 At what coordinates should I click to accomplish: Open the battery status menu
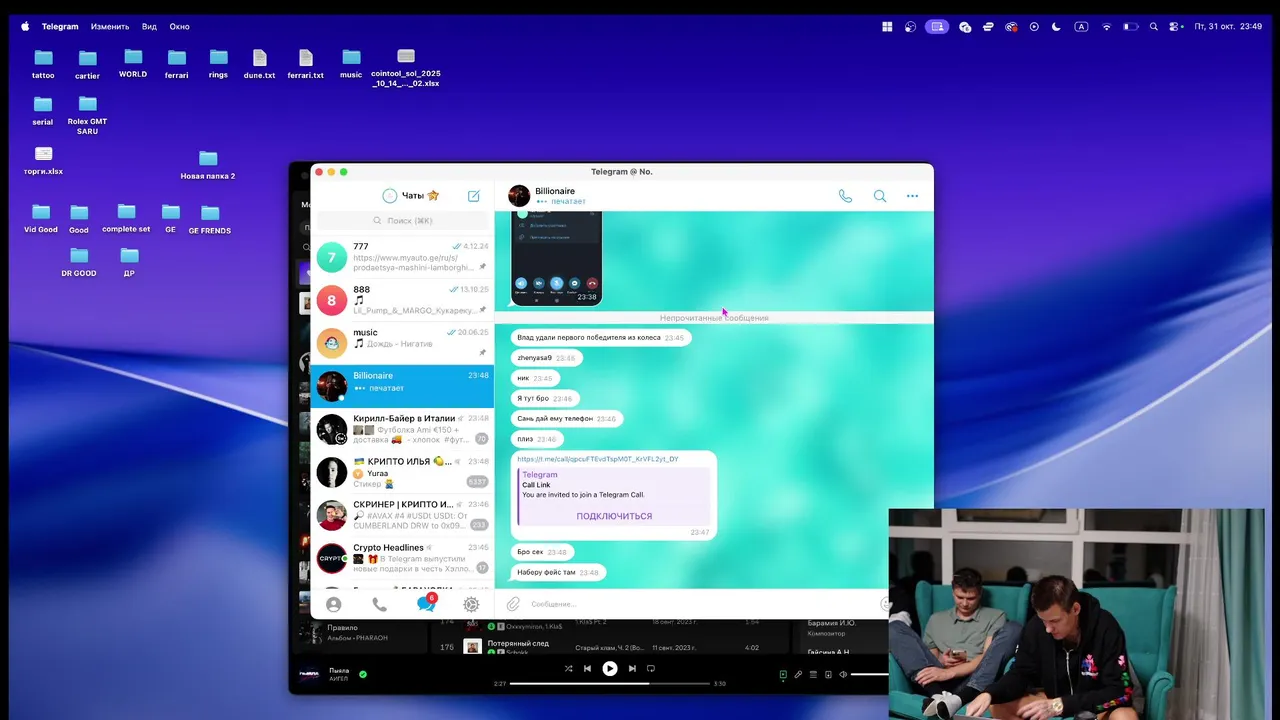1131,27
